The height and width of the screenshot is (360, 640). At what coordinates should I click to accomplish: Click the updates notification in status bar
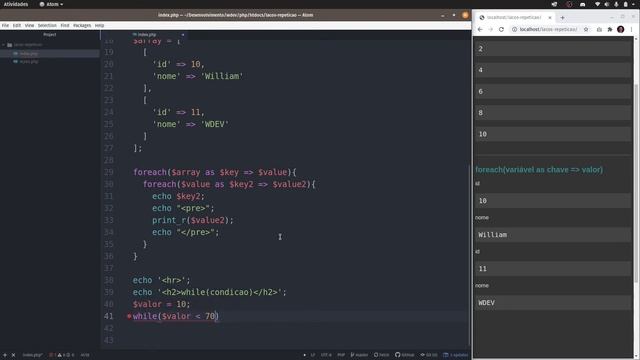point(456,355)
